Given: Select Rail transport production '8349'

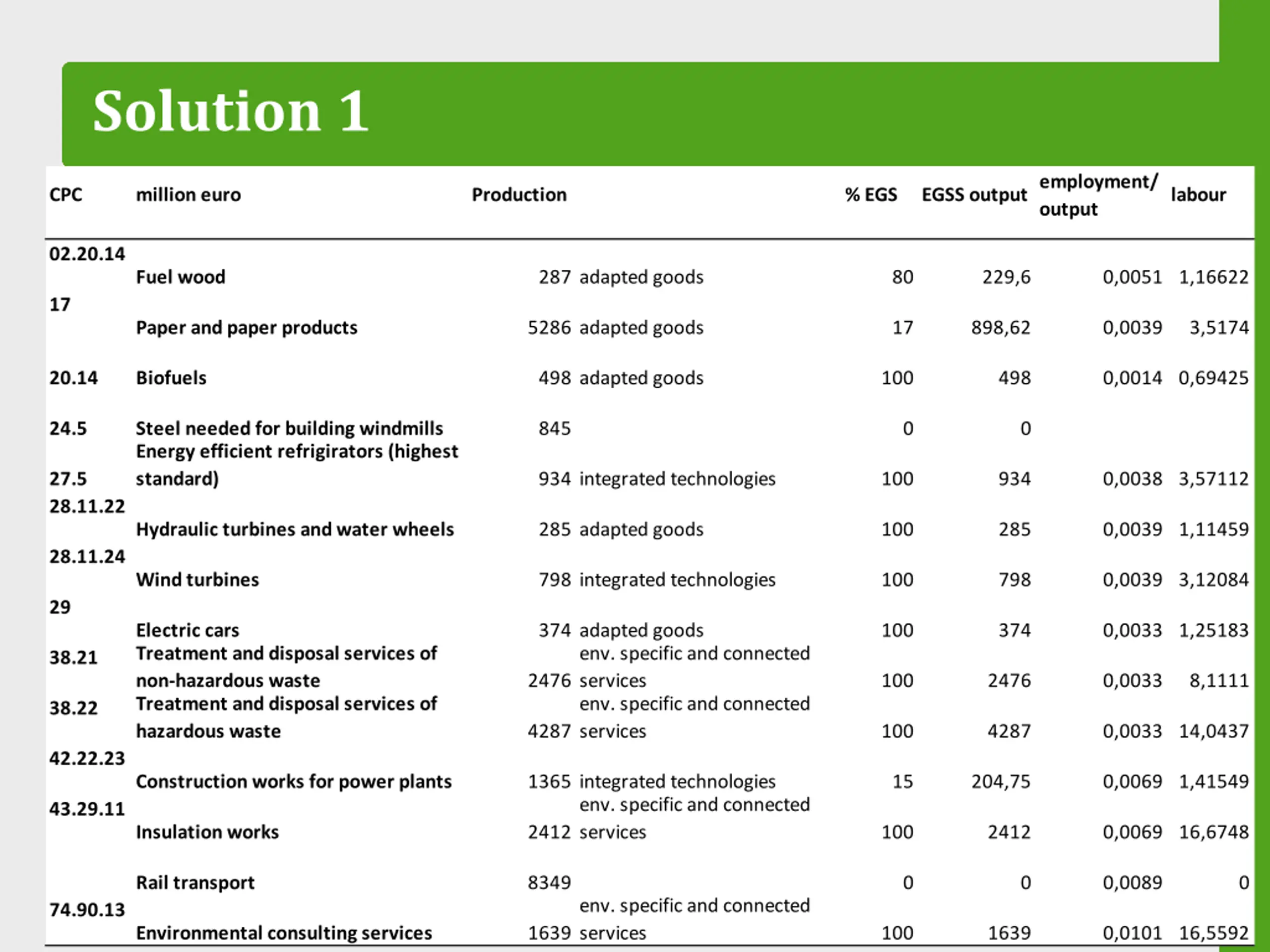Looking at the screenshot, I should pyautogui.click(x=549, y=883).
